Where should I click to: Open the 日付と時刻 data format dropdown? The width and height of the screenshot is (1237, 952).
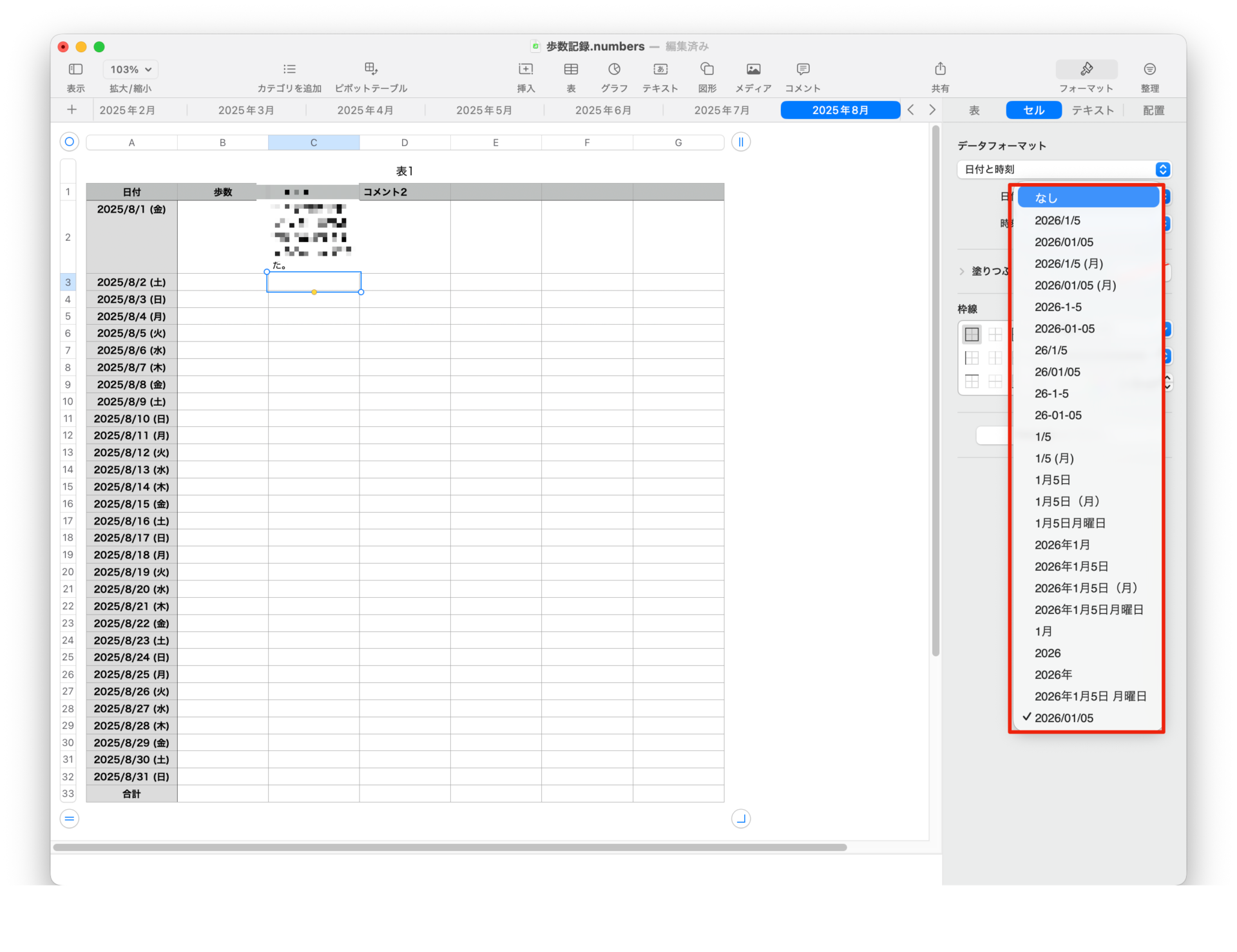(x=1064, y=169)
